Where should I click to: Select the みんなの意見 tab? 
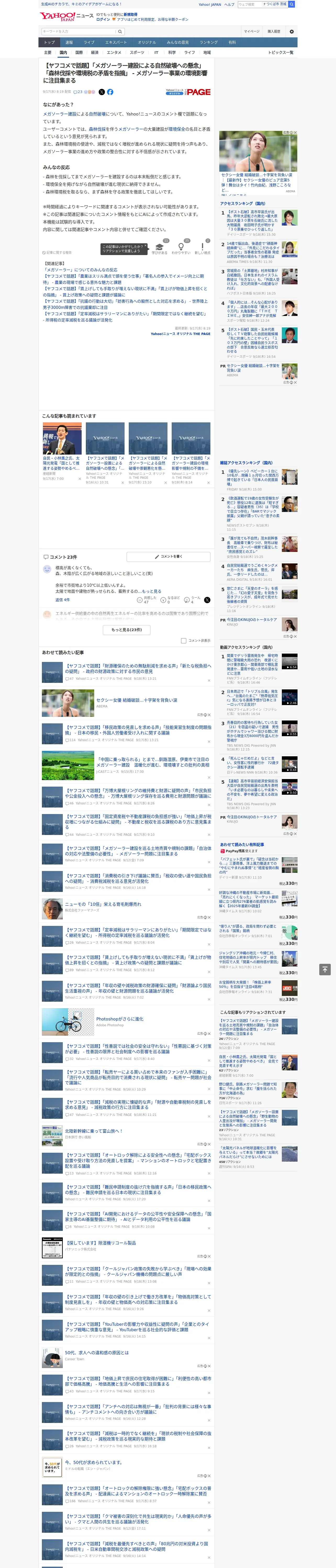[178, 43]
